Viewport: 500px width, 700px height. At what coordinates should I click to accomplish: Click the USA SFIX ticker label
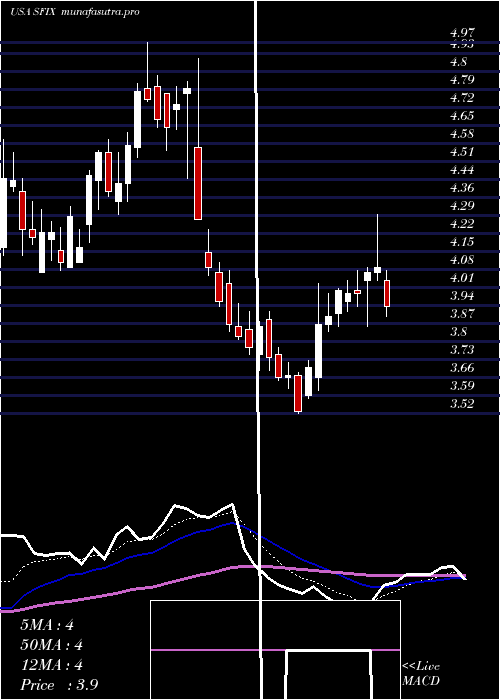(33, 12)
